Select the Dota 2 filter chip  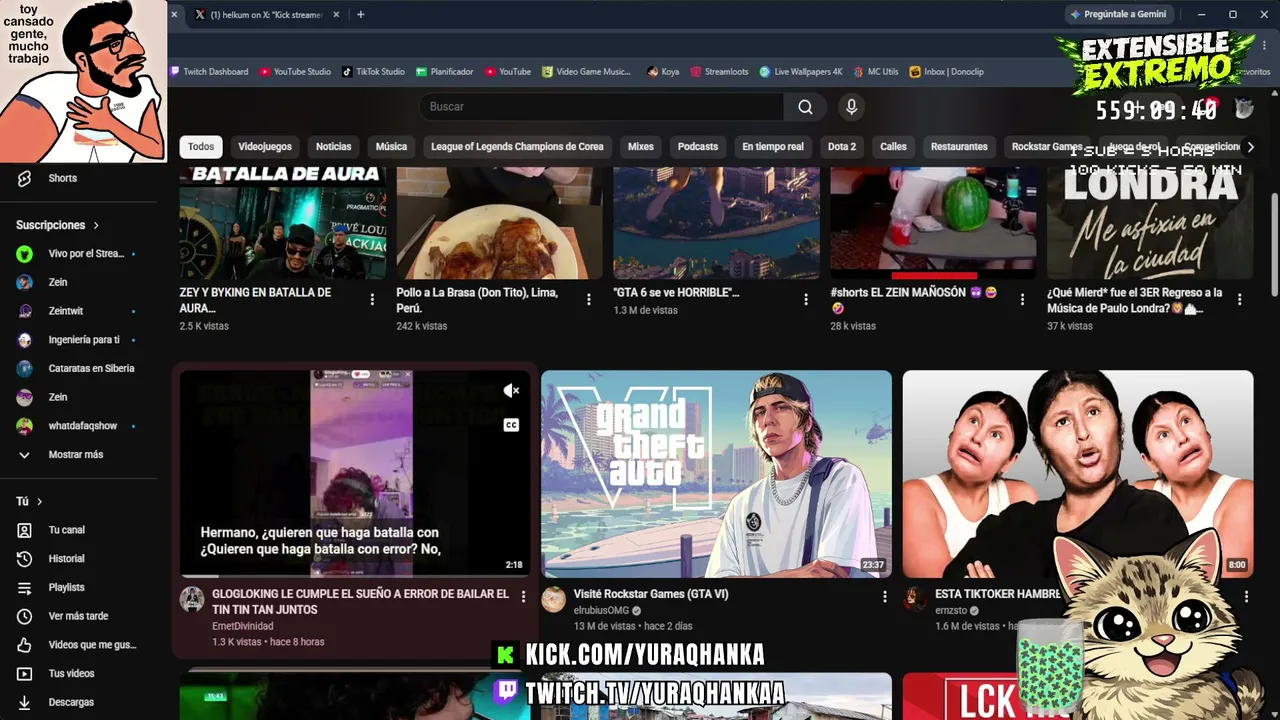(842, 147)
